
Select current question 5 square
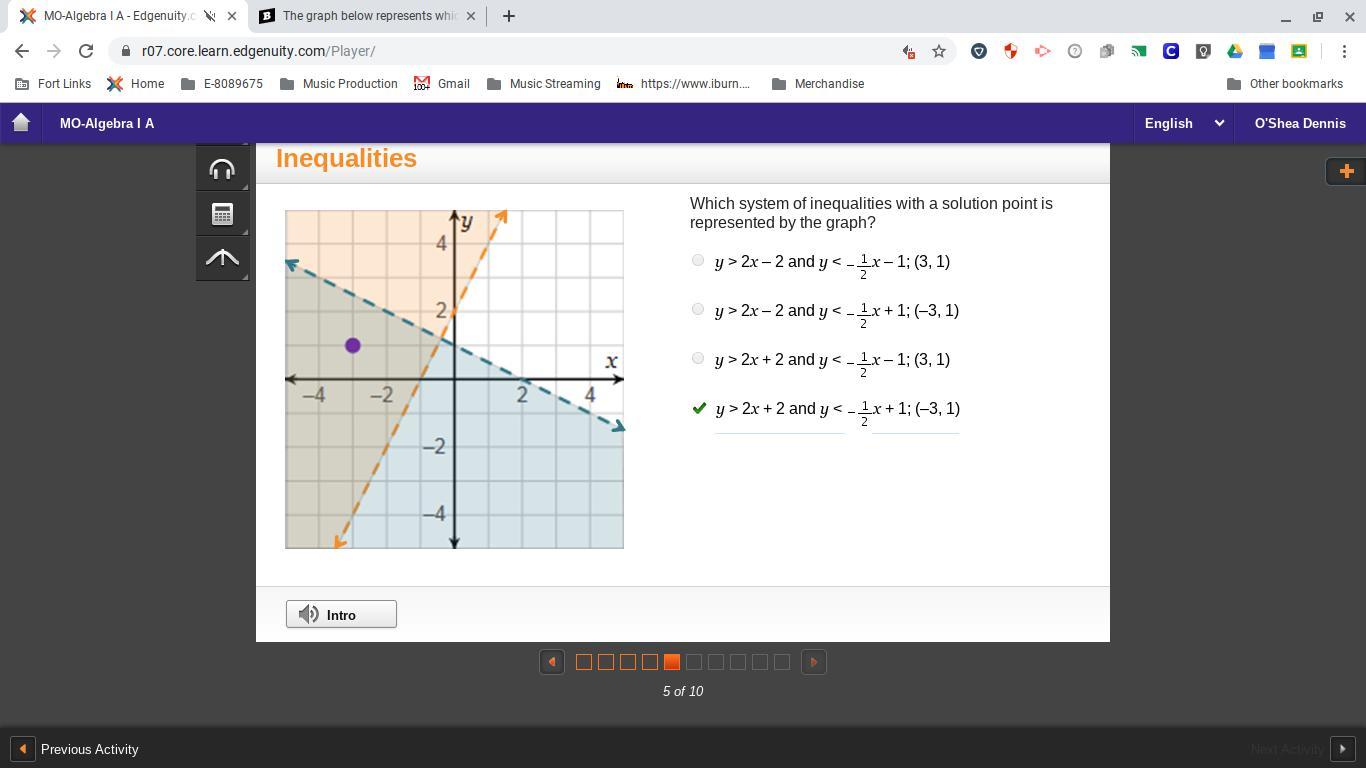(x=672, y=662)
